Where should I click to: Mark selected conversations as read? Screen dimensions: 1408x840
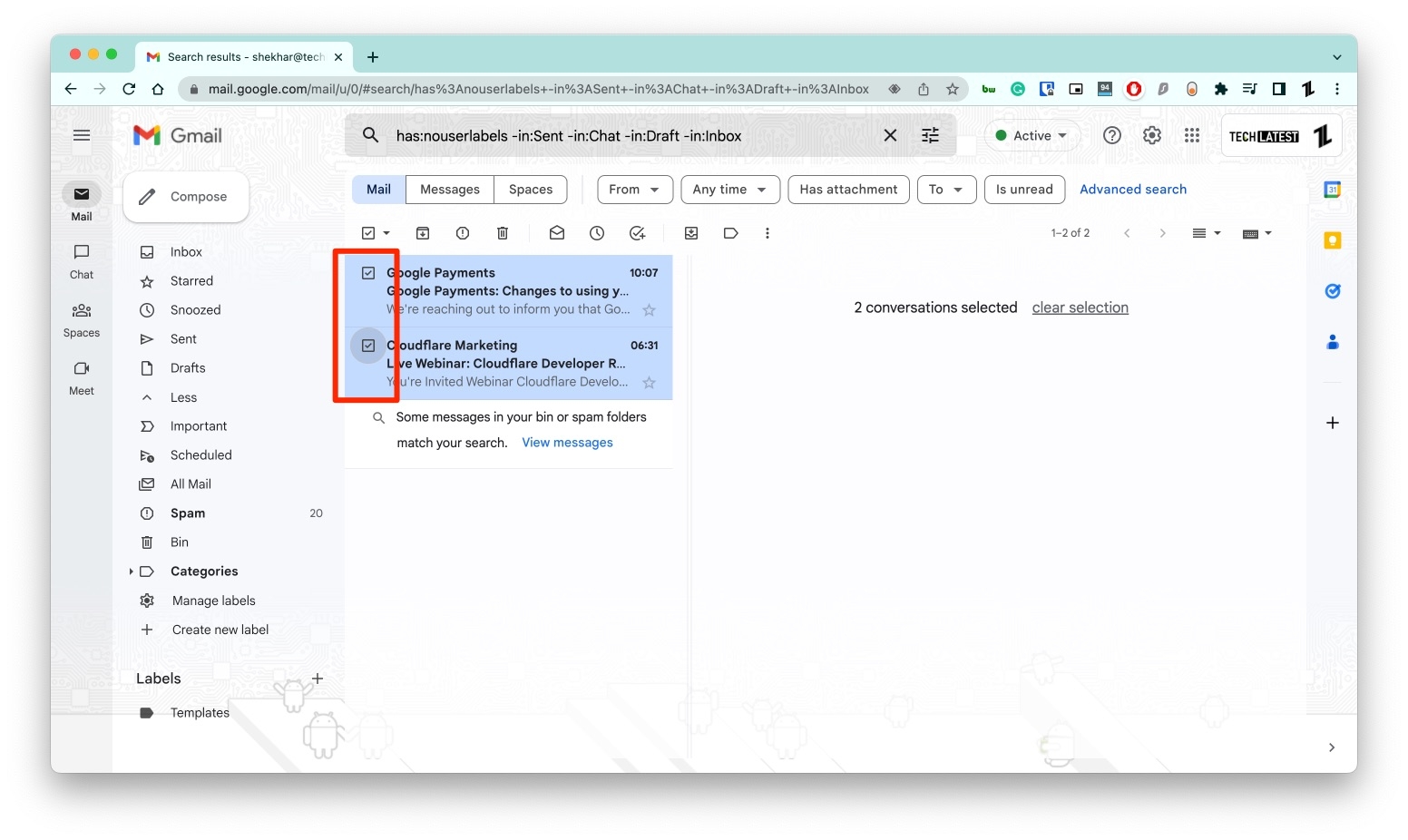click(x=557, y=233)
